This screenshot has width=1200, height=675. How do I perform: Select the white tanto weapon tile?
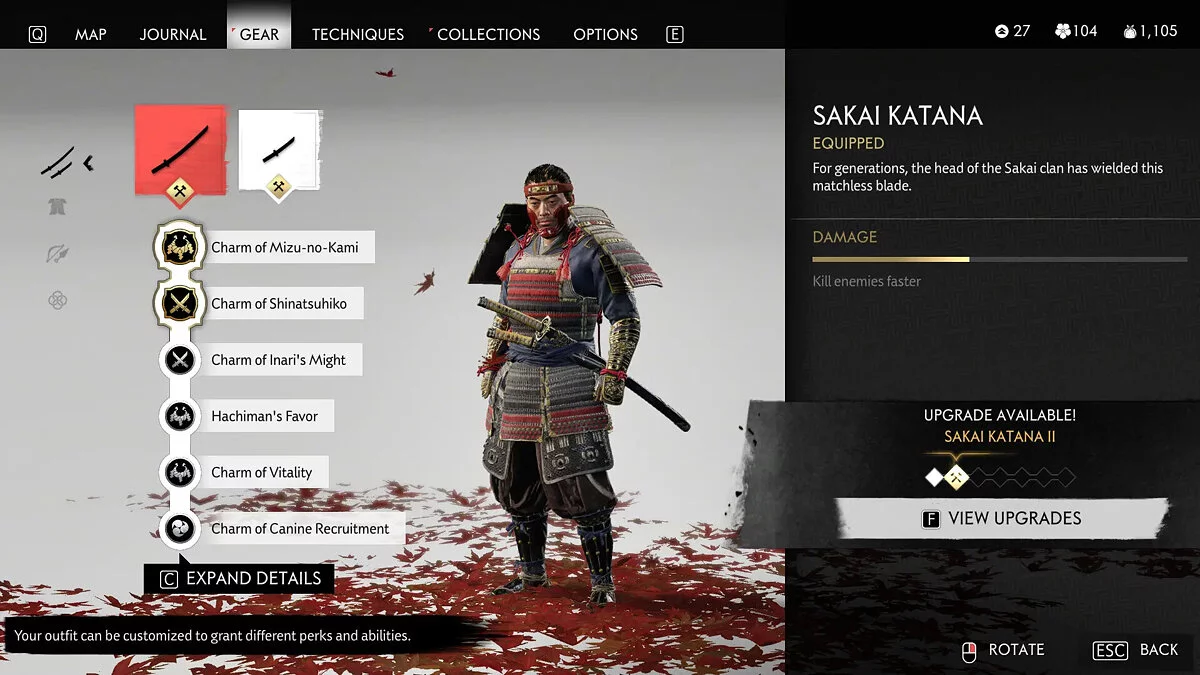(x=279, y=150)
